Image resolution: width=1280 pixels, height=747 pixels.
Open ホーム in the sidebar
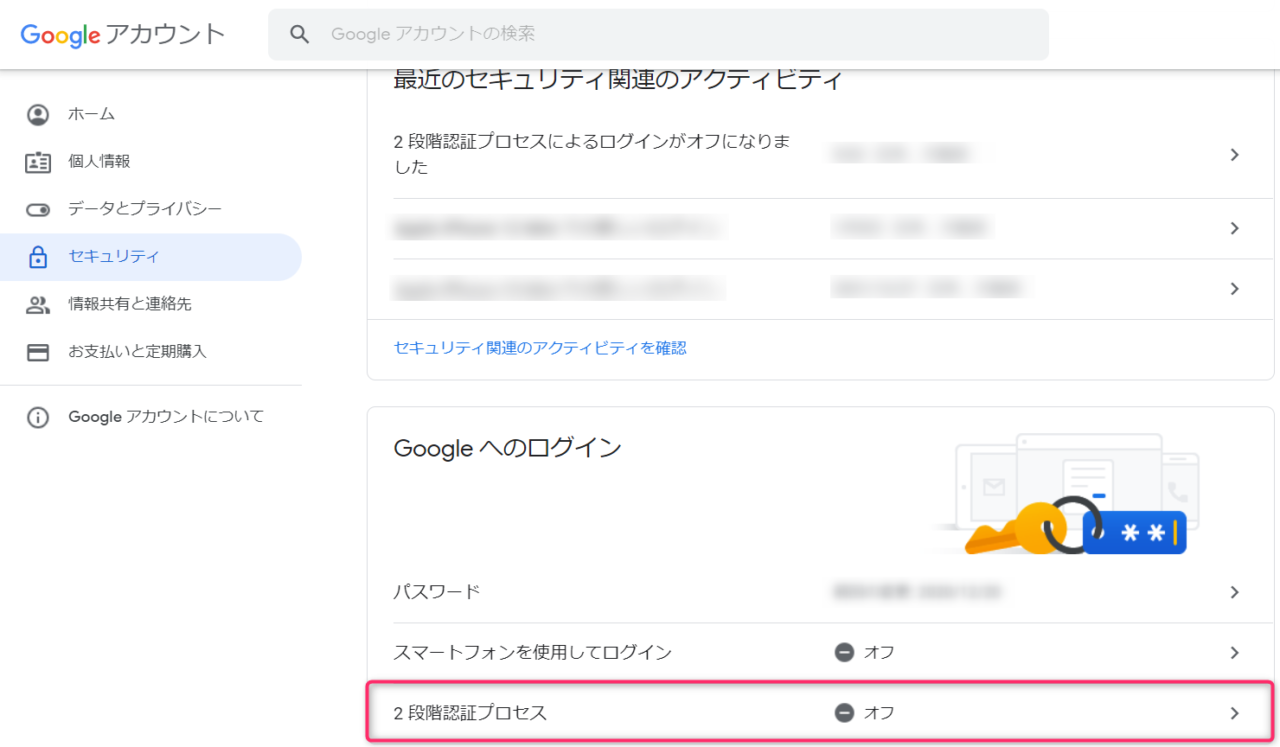tap(150, 114)
